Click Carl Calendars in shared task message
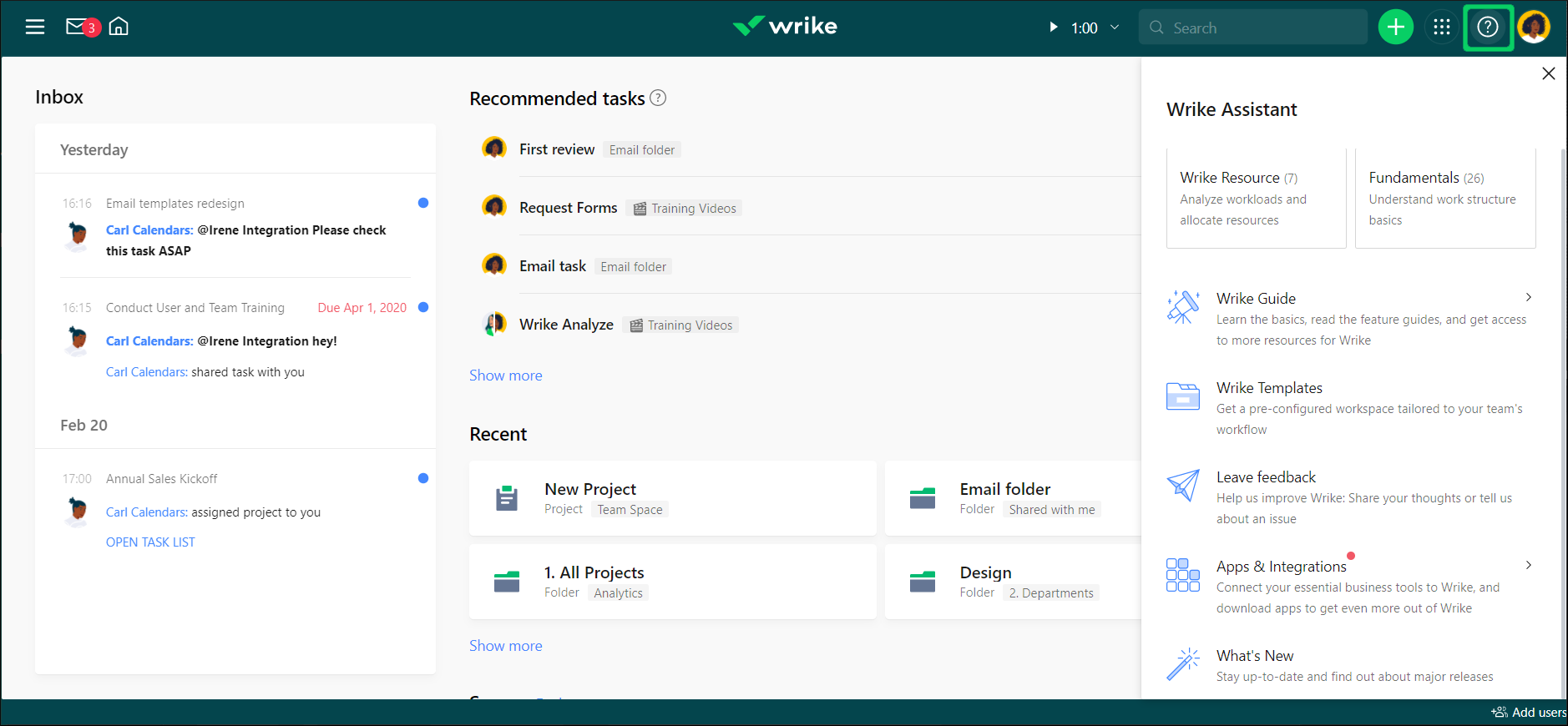This screenshot has width=1568, height=726. tap(147, 372)
